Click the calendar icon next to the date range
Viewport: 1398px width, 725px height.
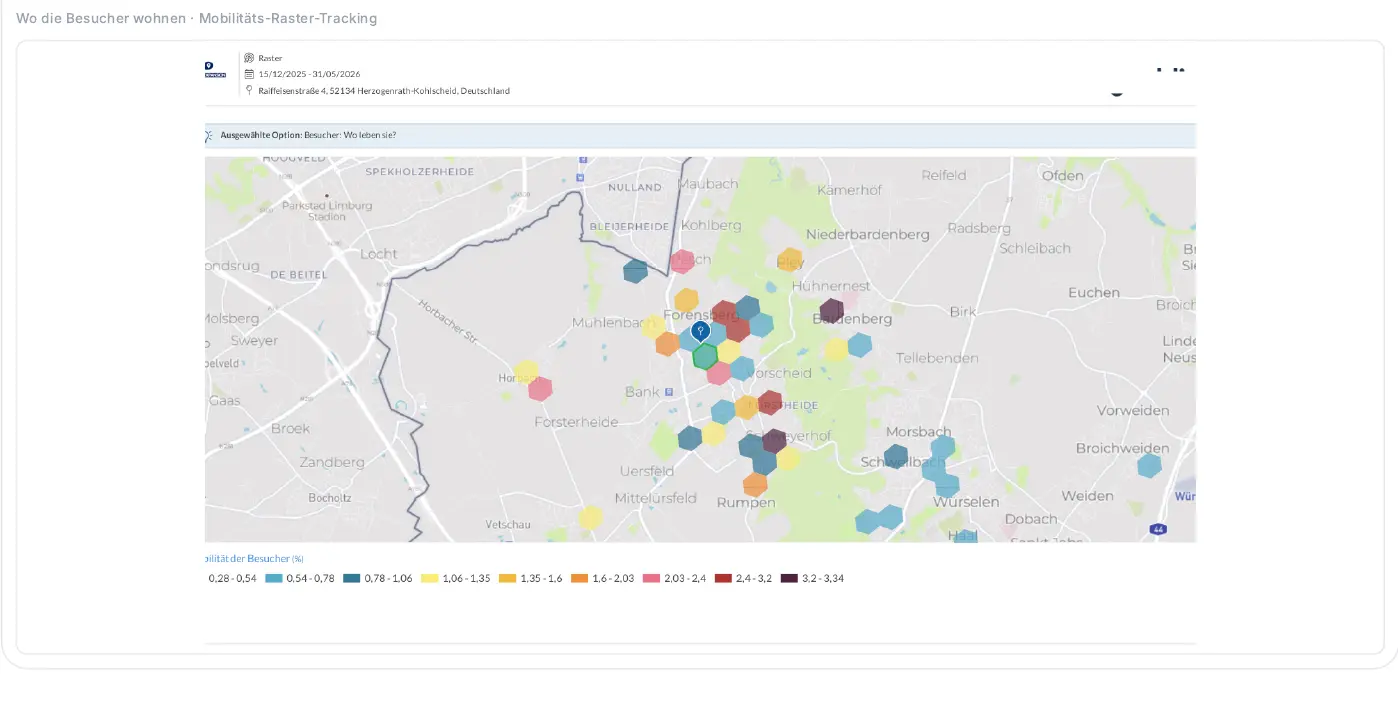[249, 74]
